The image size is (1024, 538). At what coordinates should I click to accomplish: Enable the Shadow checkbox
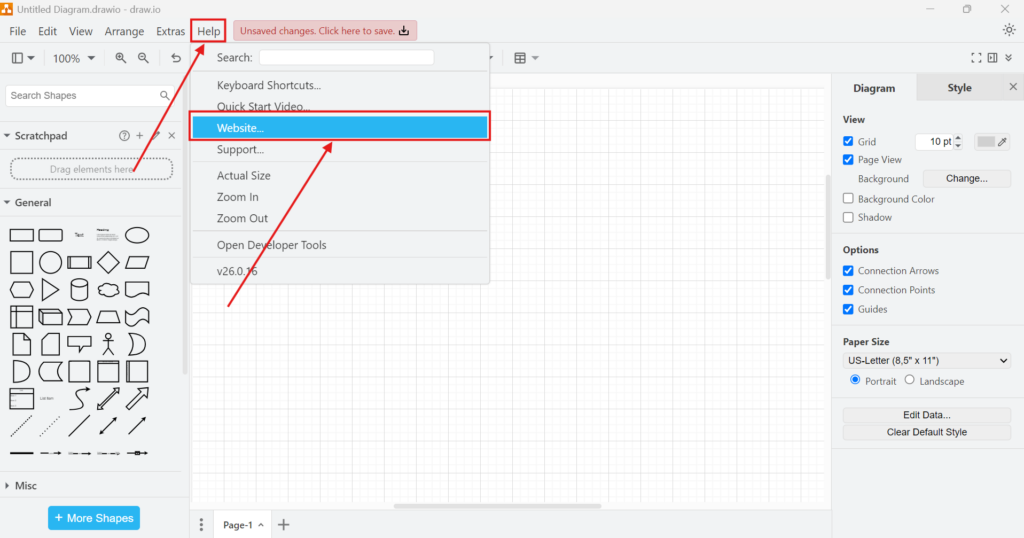tap(848, 217)
